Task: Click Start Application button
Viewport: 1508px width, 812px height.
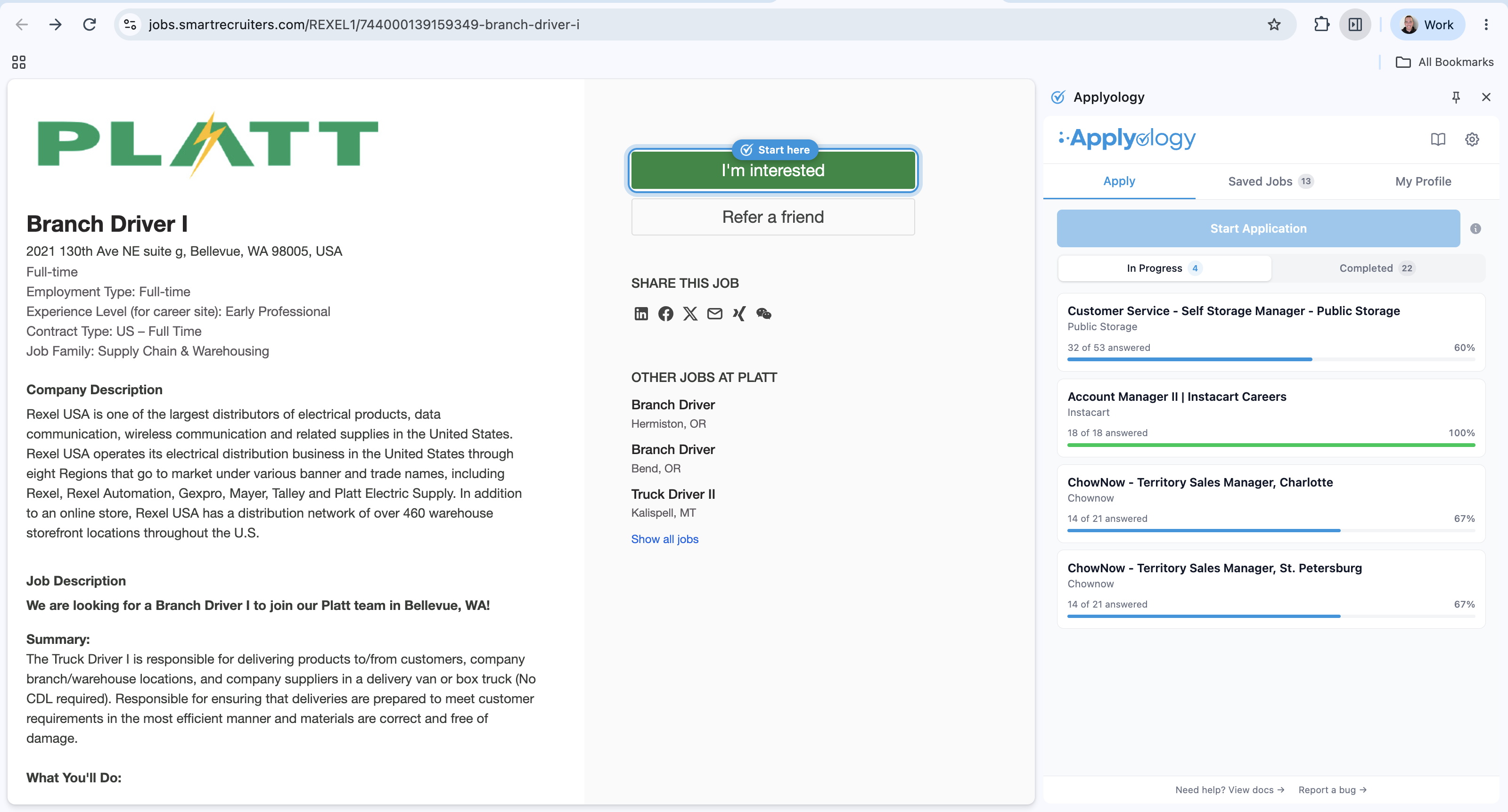Action: coord(1258,229)
